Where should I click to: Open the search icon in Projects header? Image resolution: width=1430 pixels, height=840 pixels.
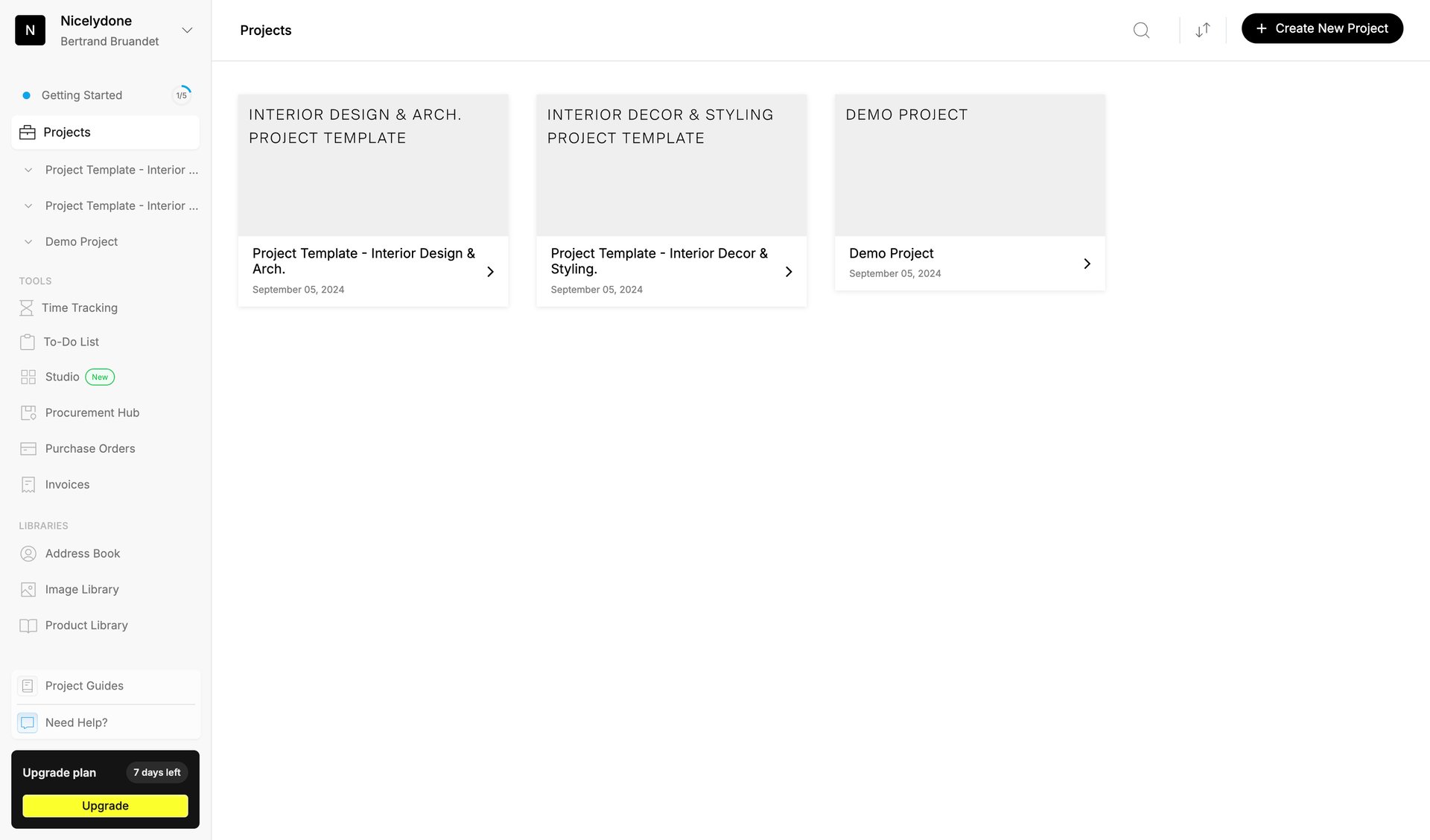(x=1141, y=31)
